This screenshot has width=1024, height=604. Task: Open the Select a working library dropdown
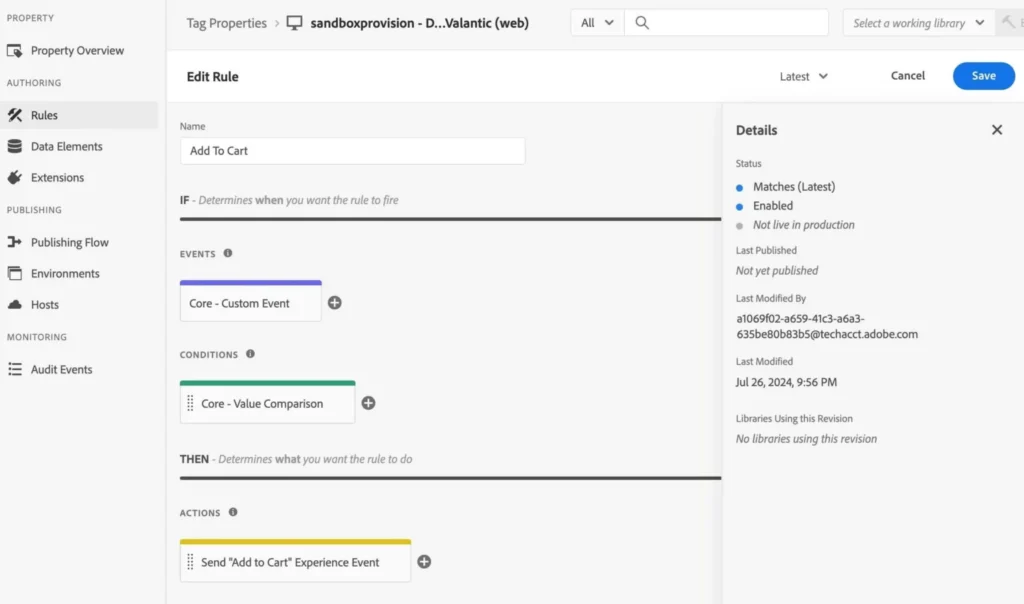coord(918,23)
